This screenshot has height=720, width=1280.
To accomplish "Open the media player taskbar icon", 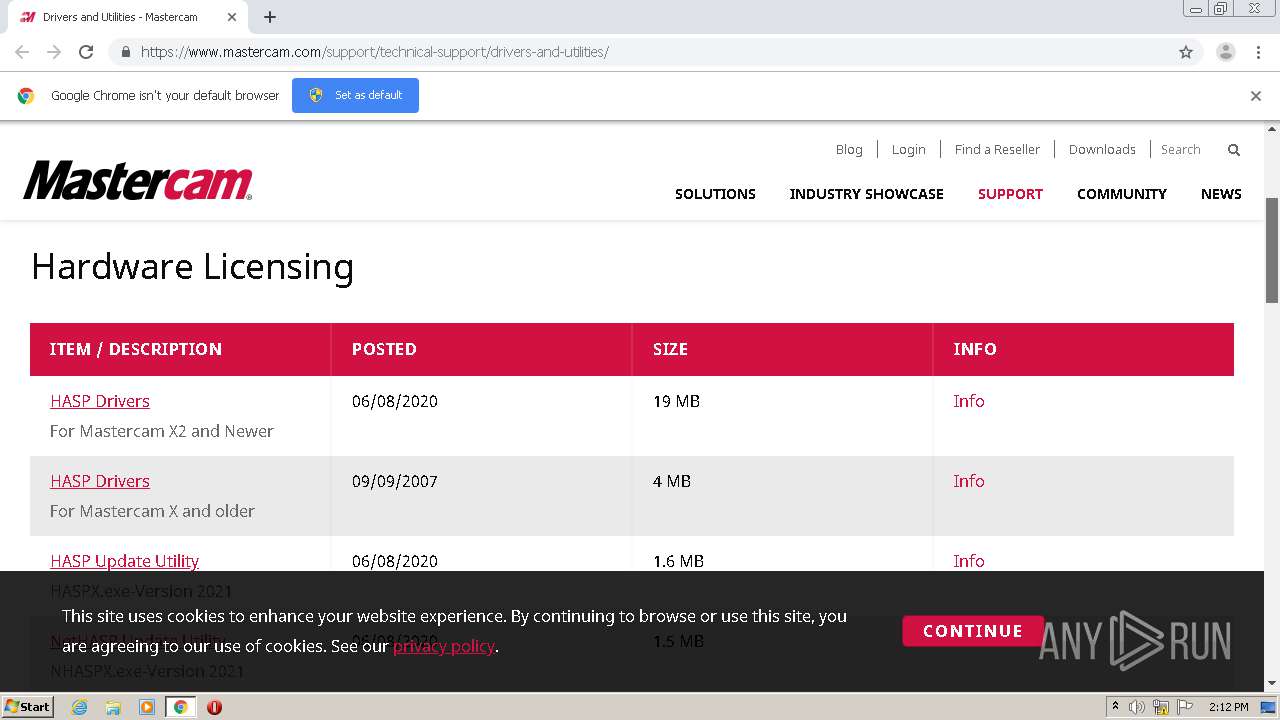I will (x=147, y=707).
